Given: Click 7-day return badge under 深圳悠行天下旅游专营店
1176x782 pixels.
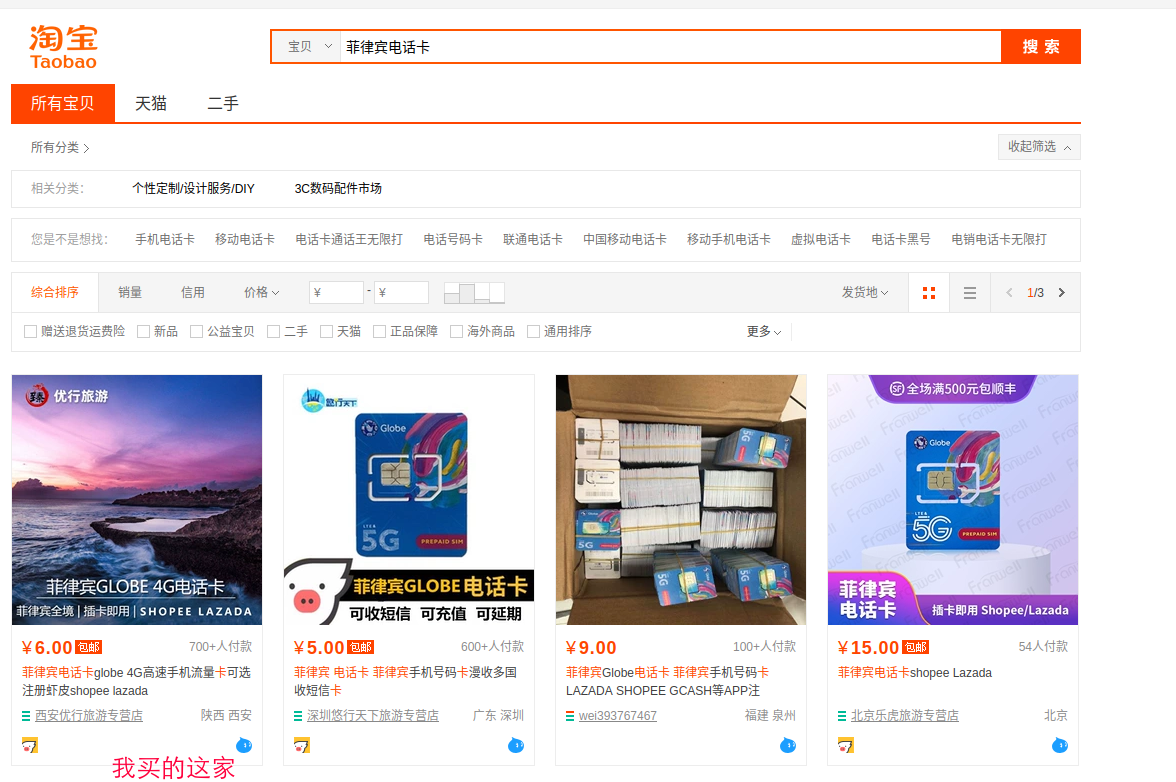Looking at the screenshot, I should tap(302, 745).
